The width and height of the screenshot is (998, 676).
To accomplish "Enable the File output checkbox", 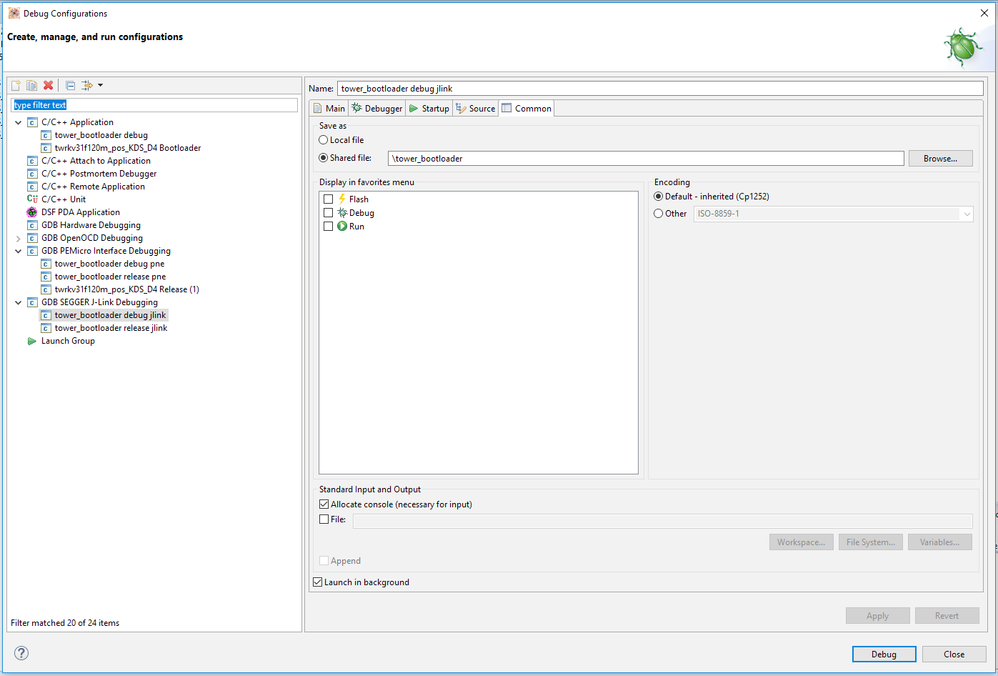I will click(x=324, y=519).
